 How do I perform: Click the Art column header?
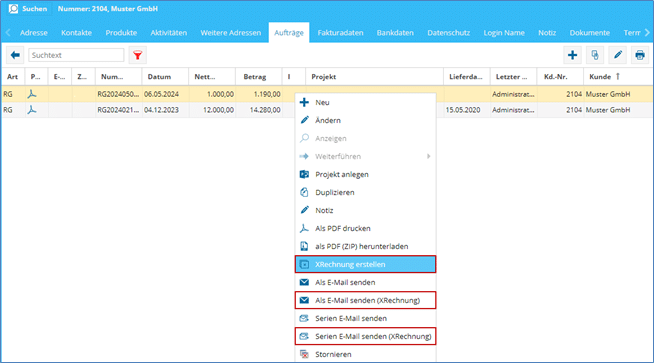click(13, 77)
